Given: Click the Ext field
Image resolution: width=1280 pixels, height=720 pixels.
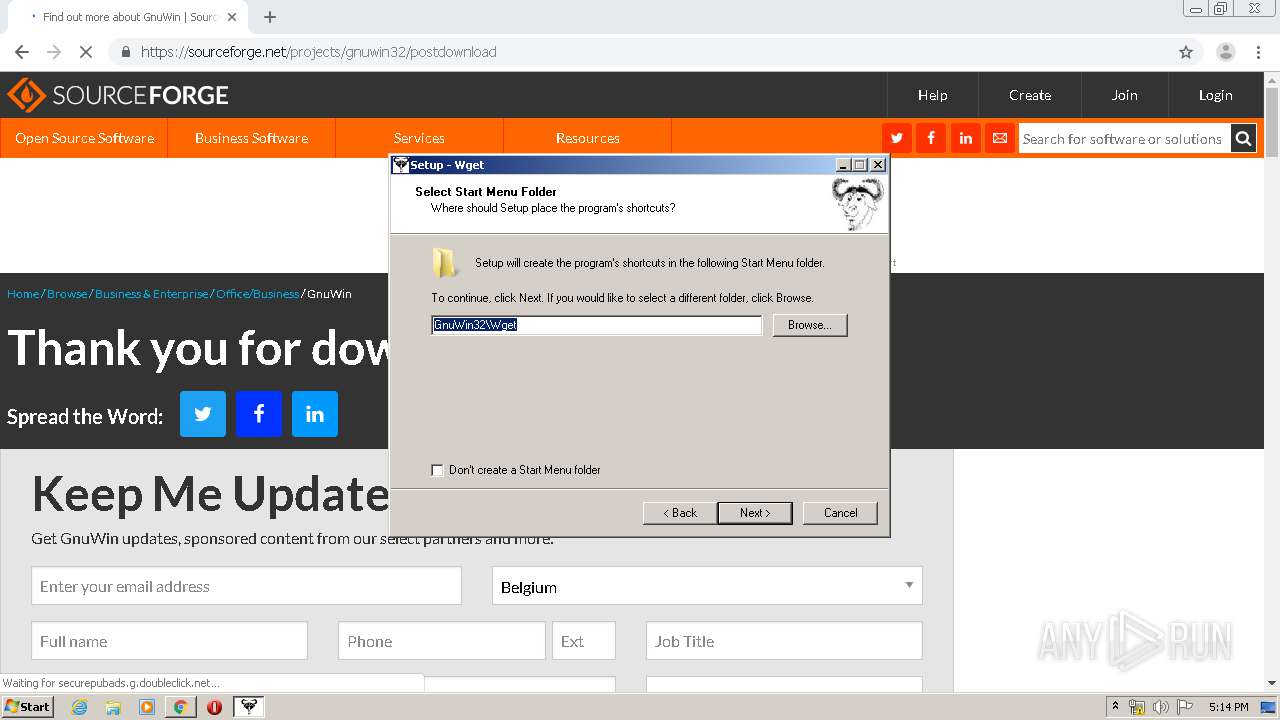Looking at the screenshot, I should coord(584,641).
